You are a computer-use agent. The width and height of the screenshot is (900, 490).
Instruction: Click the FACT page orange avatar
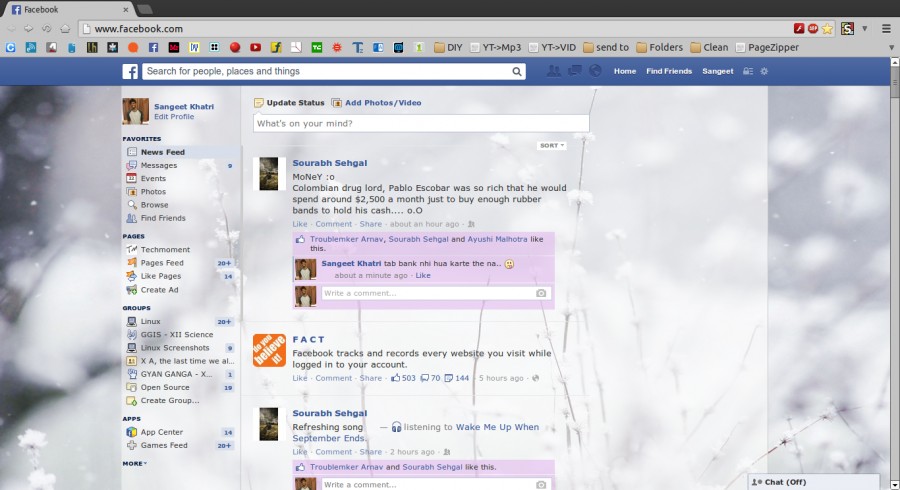click(x=269, y=351)
